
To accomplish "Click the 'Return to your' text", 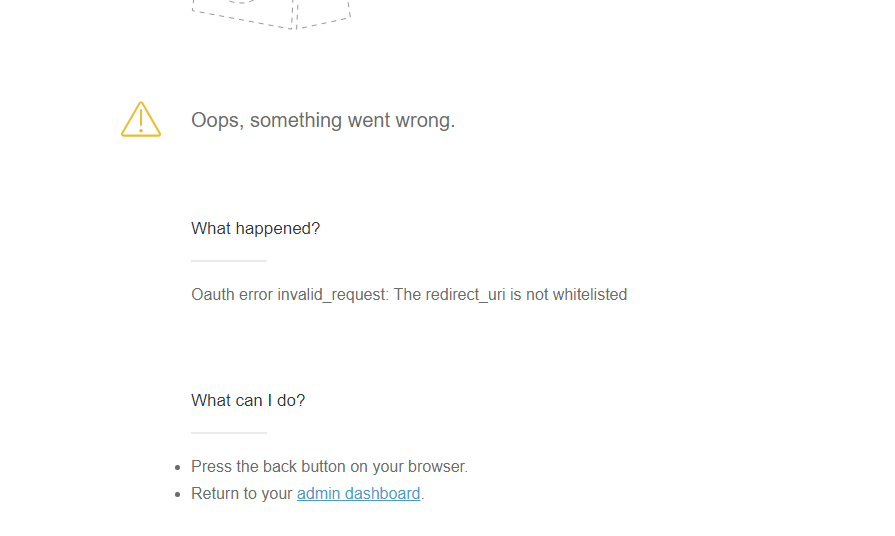I will 241,493.
